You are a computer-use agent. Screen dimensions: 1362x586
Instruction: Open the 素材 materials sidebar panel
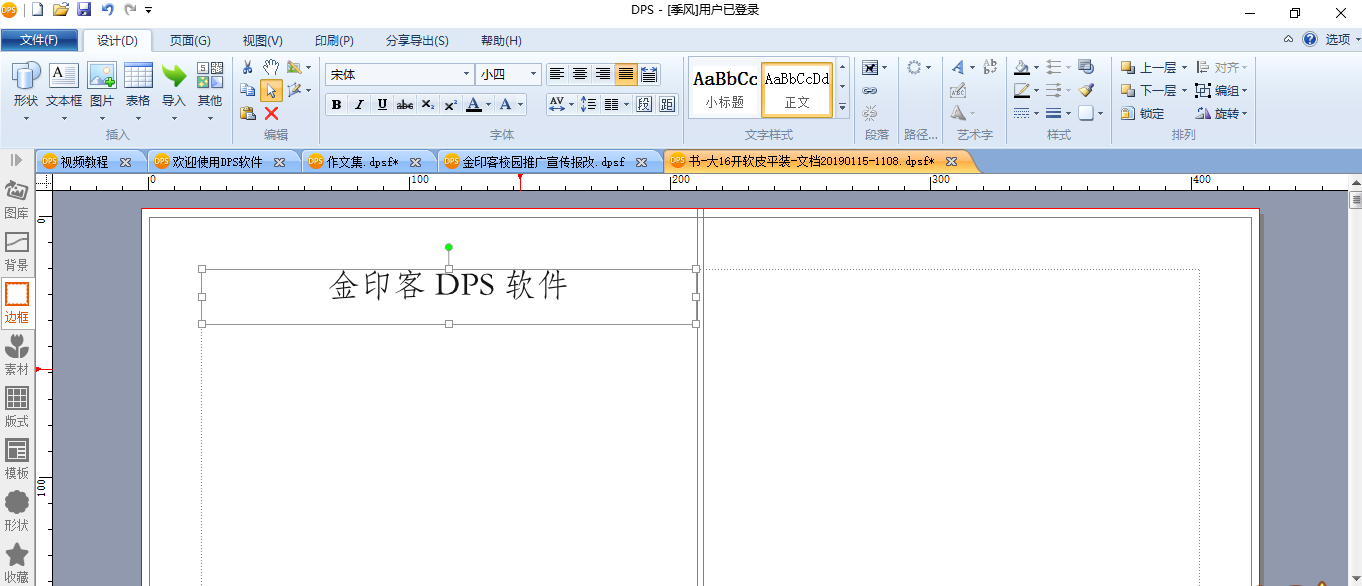pyautogui.click(x=17, y=356)
